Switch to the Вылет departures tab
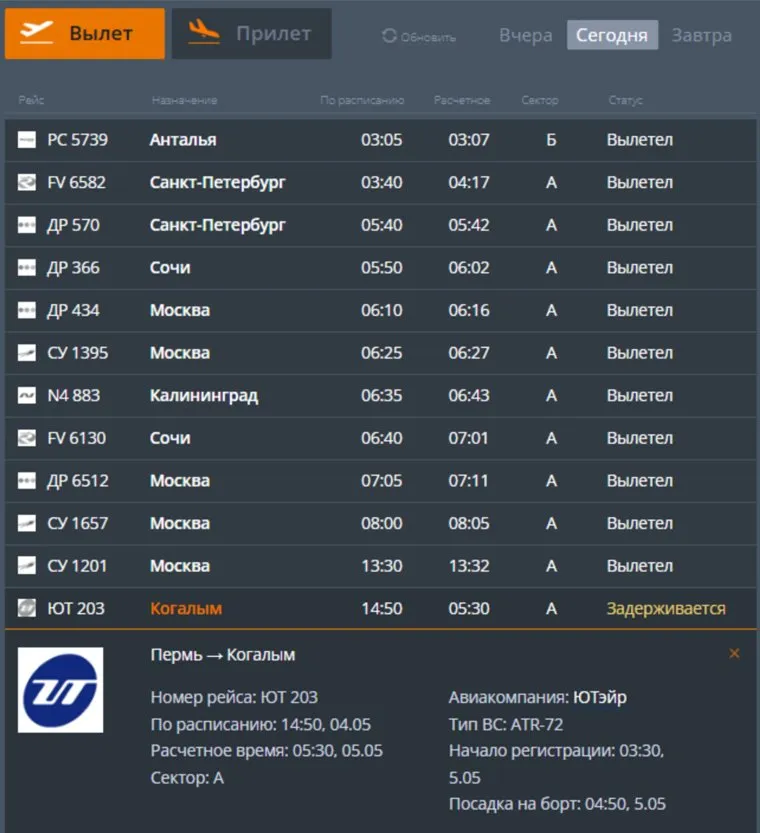 (85, 33)
